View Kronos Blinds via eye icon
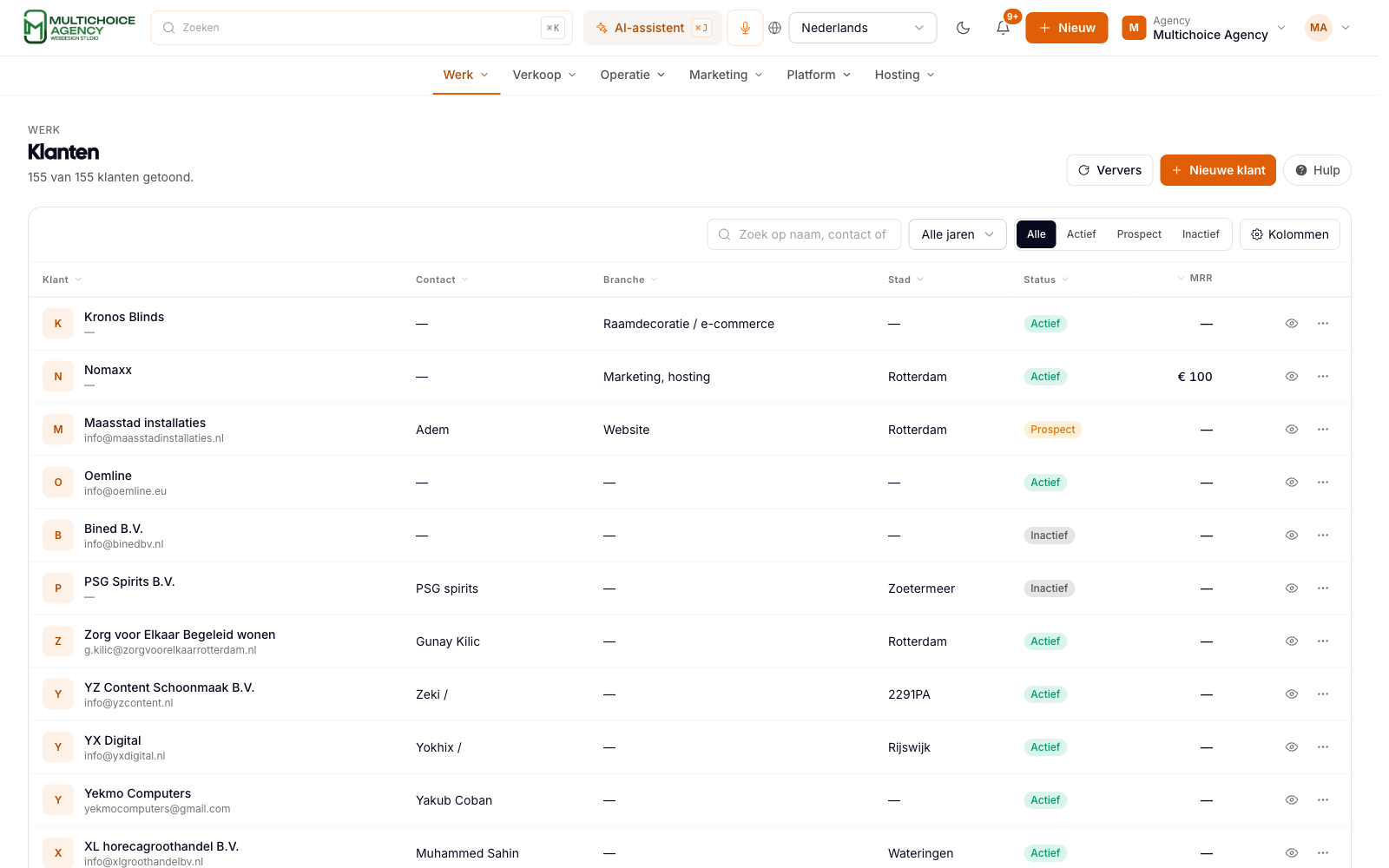 click(1292, 324)
